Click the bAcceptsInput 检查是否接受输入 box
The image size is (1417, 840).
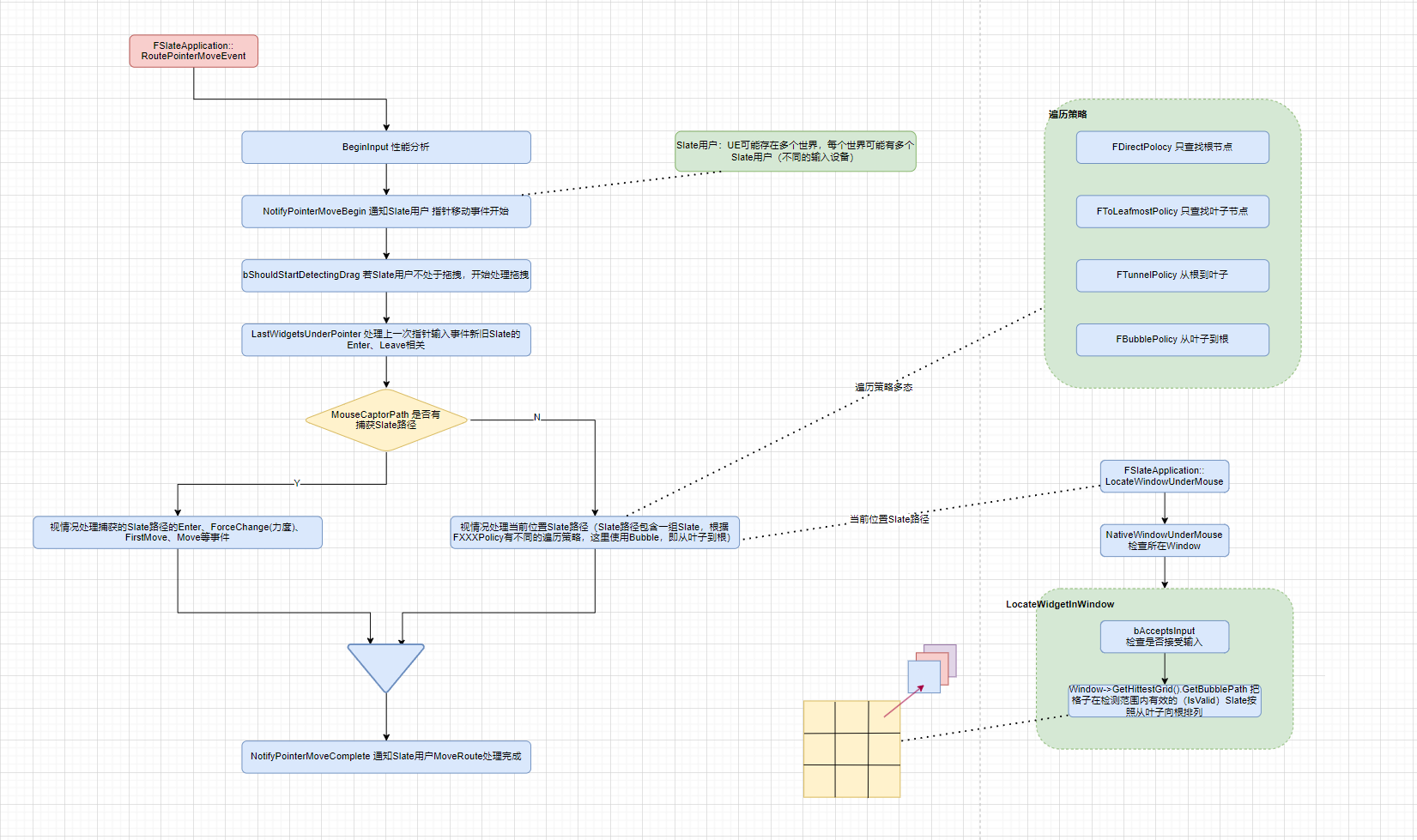point(1165,637)
